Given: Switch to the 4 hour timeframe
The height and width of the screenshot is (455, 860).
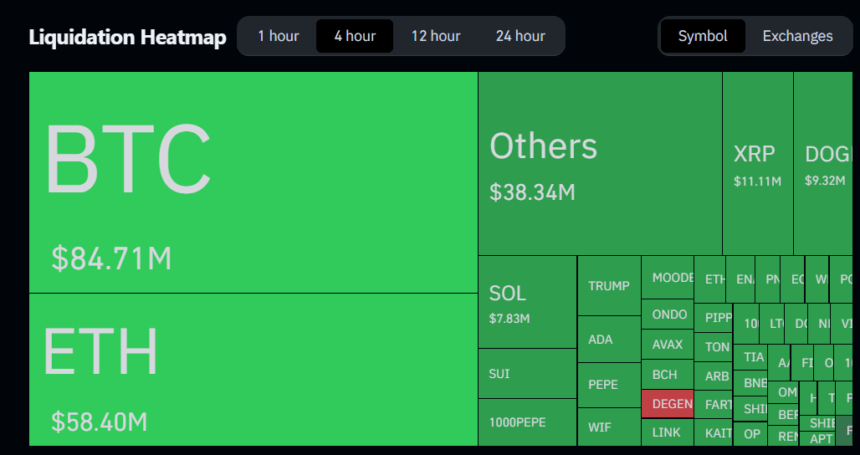Looking at the screenshot, I should click(x=355, y=36).
